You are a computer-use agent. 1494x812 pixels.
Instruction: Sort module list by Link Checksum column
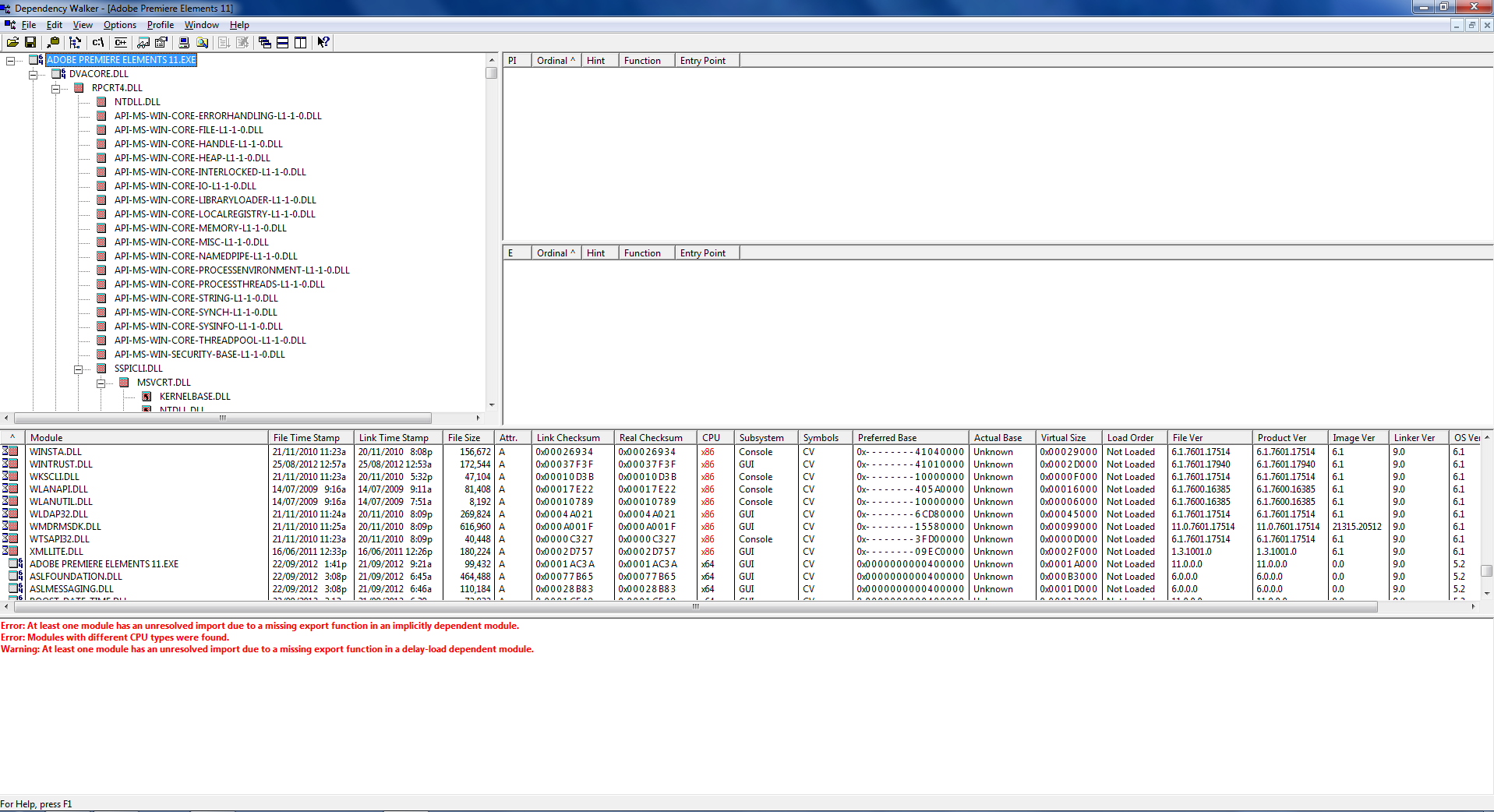click(x=571, y=437)
